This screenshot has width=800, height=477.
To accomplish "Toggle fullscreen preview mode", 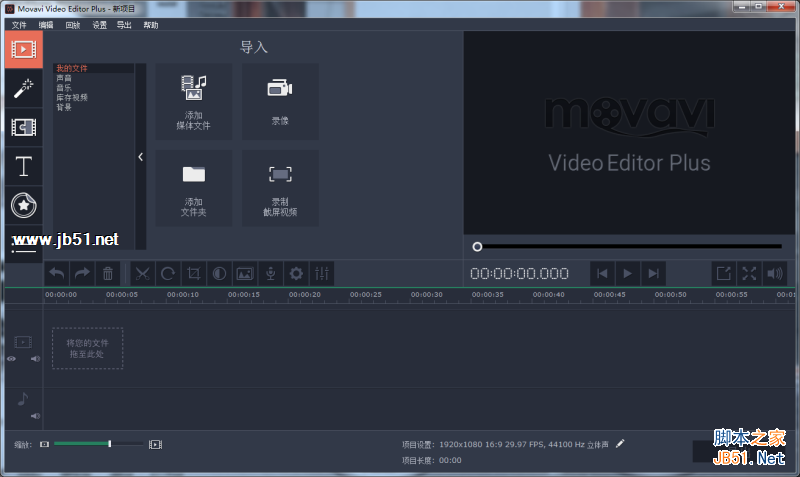I will pyautogui.click(x=749, y=273).
